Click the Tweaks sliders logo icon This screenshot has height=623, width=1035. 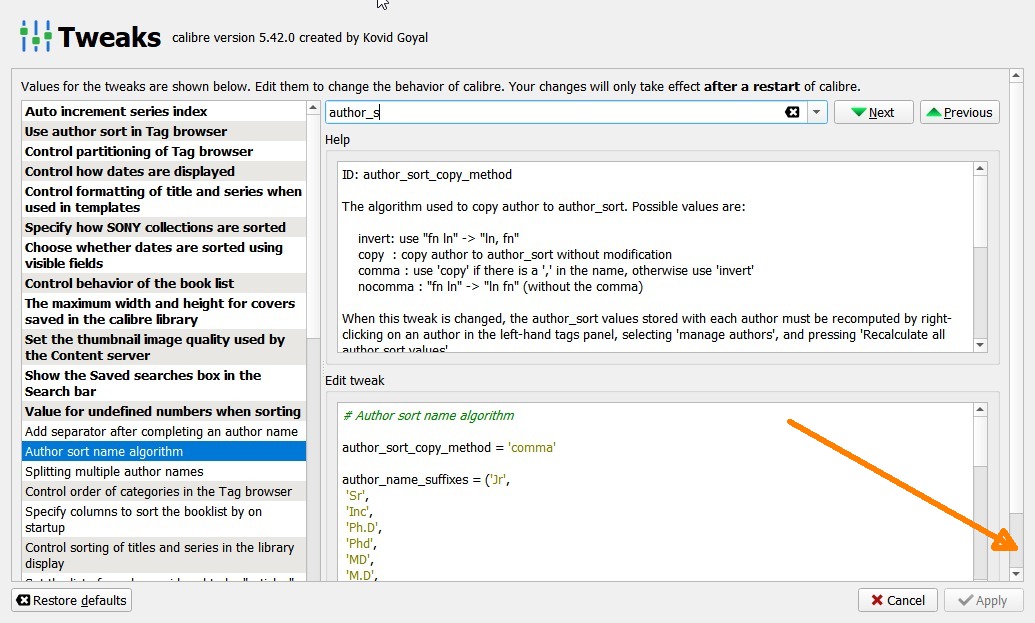tap(36, 36)
